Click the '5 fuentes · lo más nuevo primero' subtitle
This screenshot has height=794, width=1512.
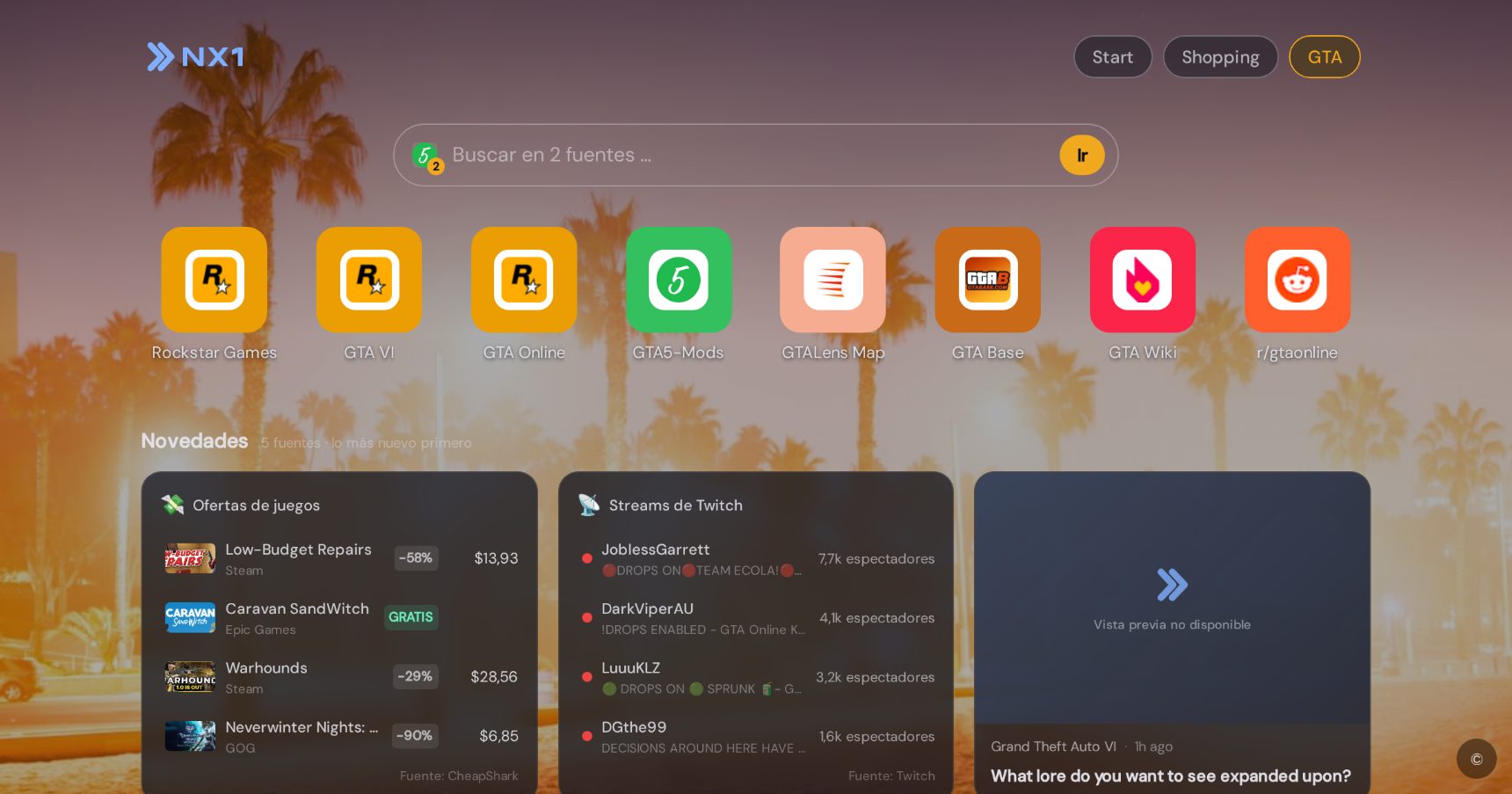tap(366, 443)
